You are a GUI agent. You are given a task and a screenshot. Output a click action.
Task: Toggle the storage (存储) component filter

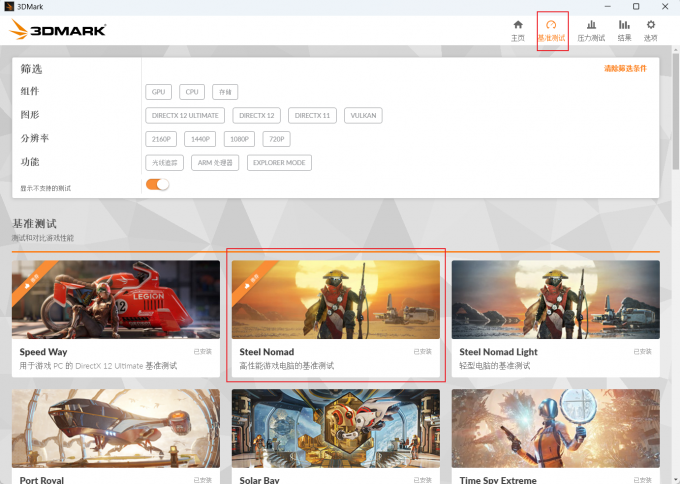[225, 92]
